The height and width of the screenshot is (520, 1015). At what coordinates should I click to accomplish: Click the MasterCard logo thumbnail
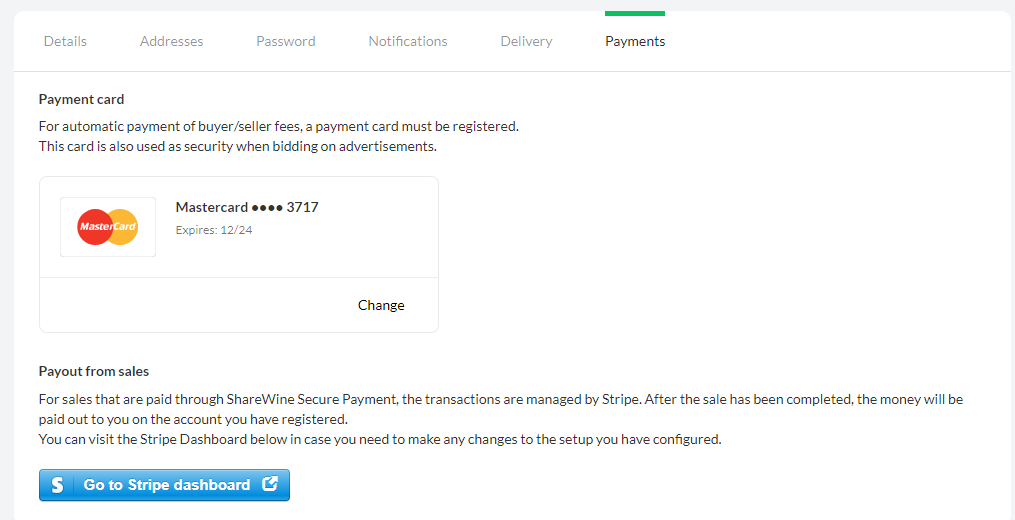point(108,227)
